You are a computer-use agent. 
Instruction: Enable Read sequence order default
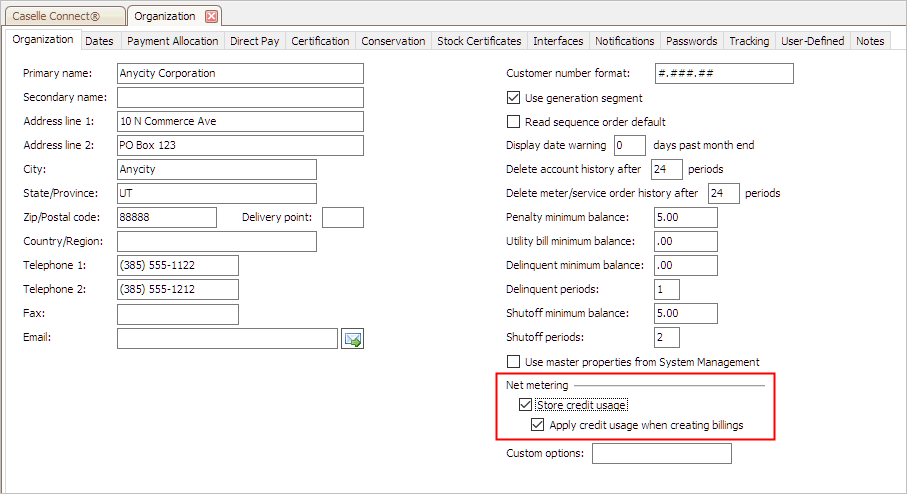tap(514, 122)
